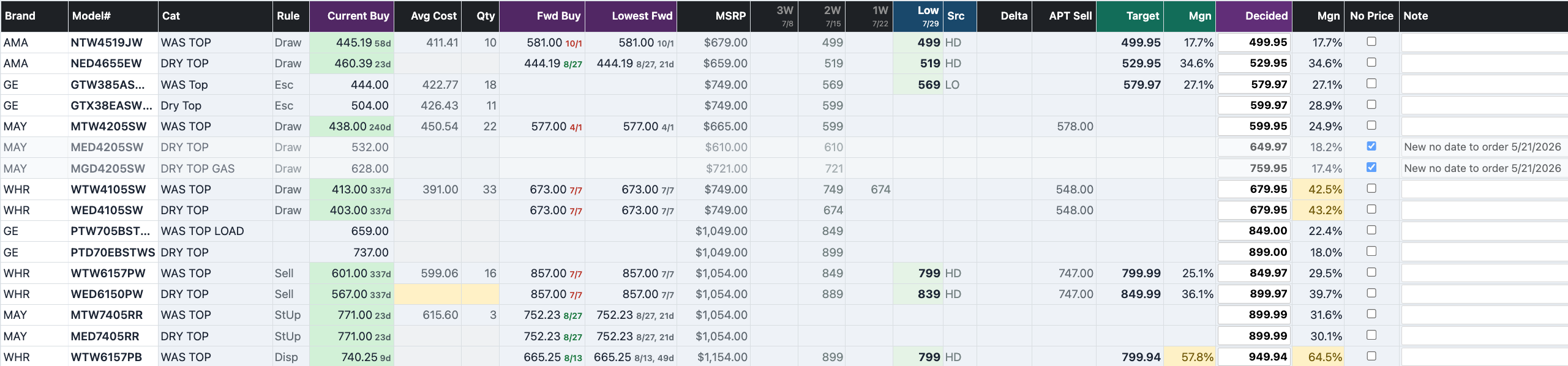1568x366 pixels.
Task: Tick No Price box for MTW4205SW
Action: [1371, 125]
